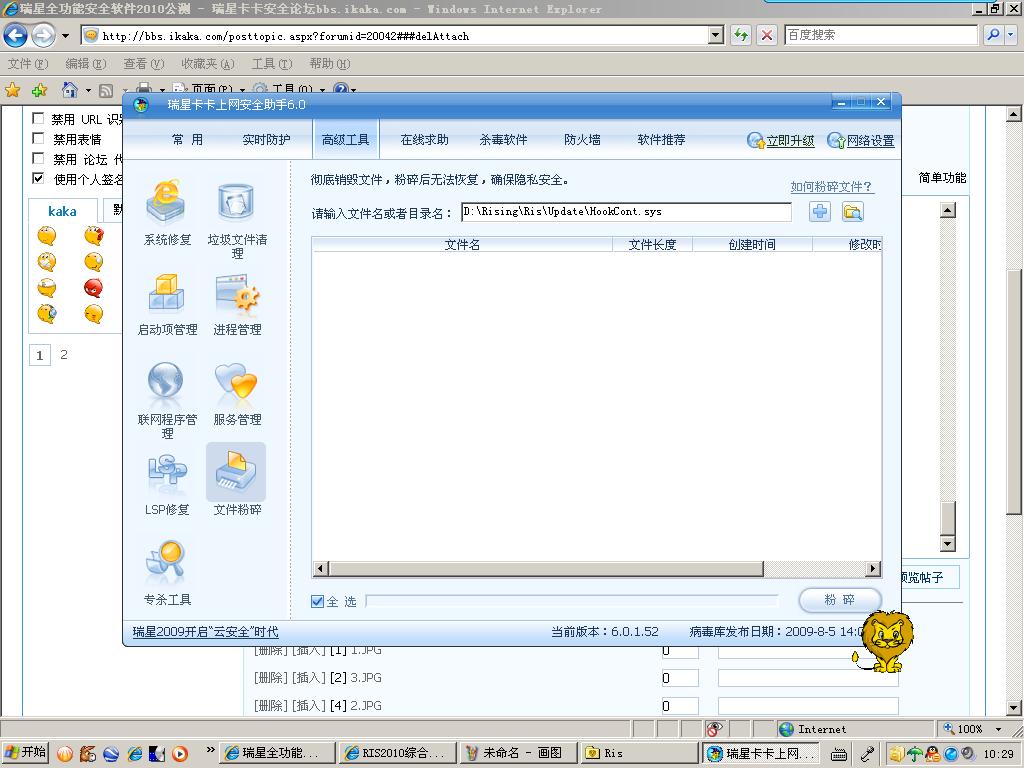The width and height of the screenshot is (1024, 768).
Task: Go to page 2 of emoticons
Action: pos(64,355)
